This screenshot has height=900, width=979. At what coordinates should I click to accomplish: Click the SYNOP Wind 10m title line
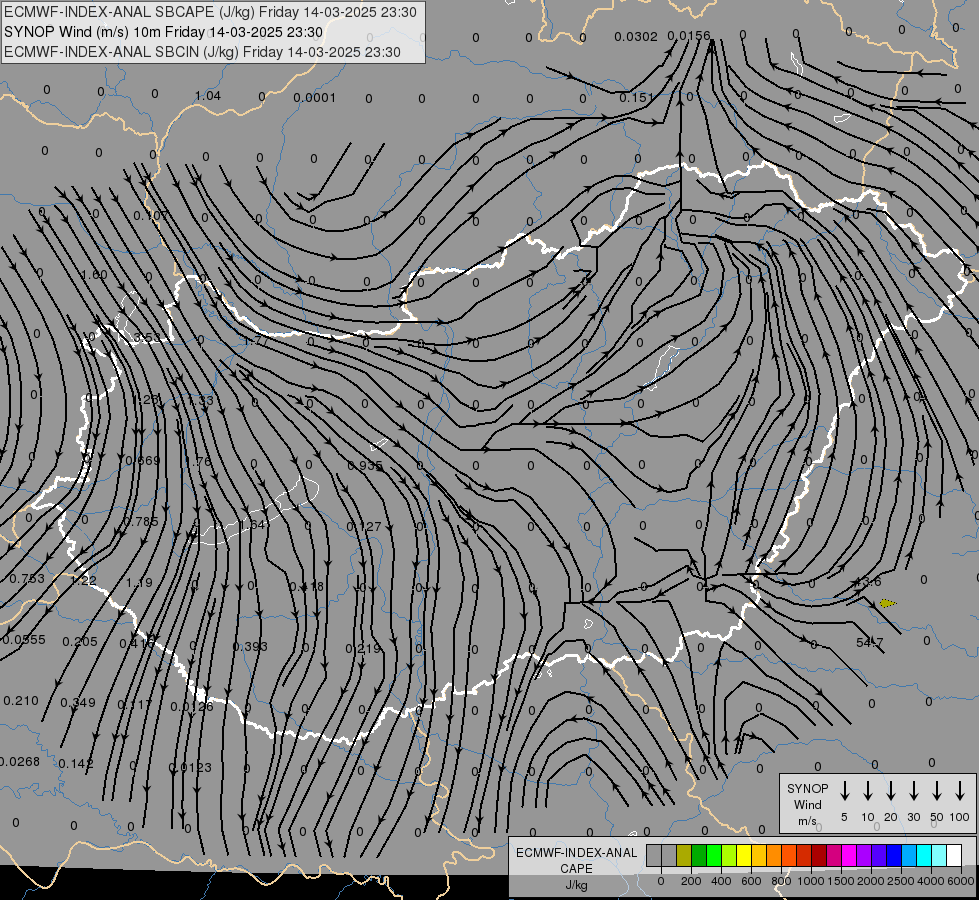[x=164, y=32]
